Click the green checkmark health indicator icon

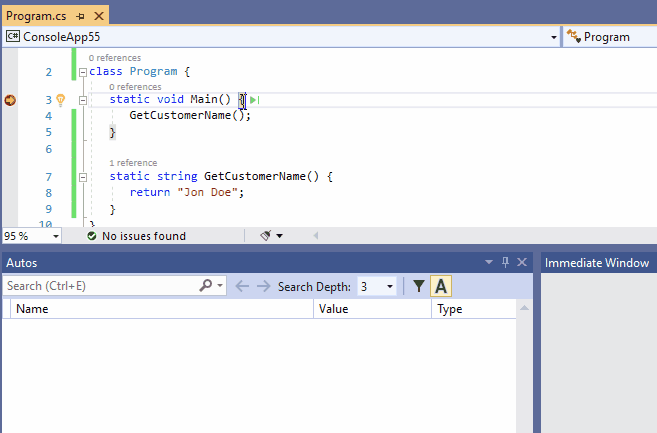[x=91, y=236]
